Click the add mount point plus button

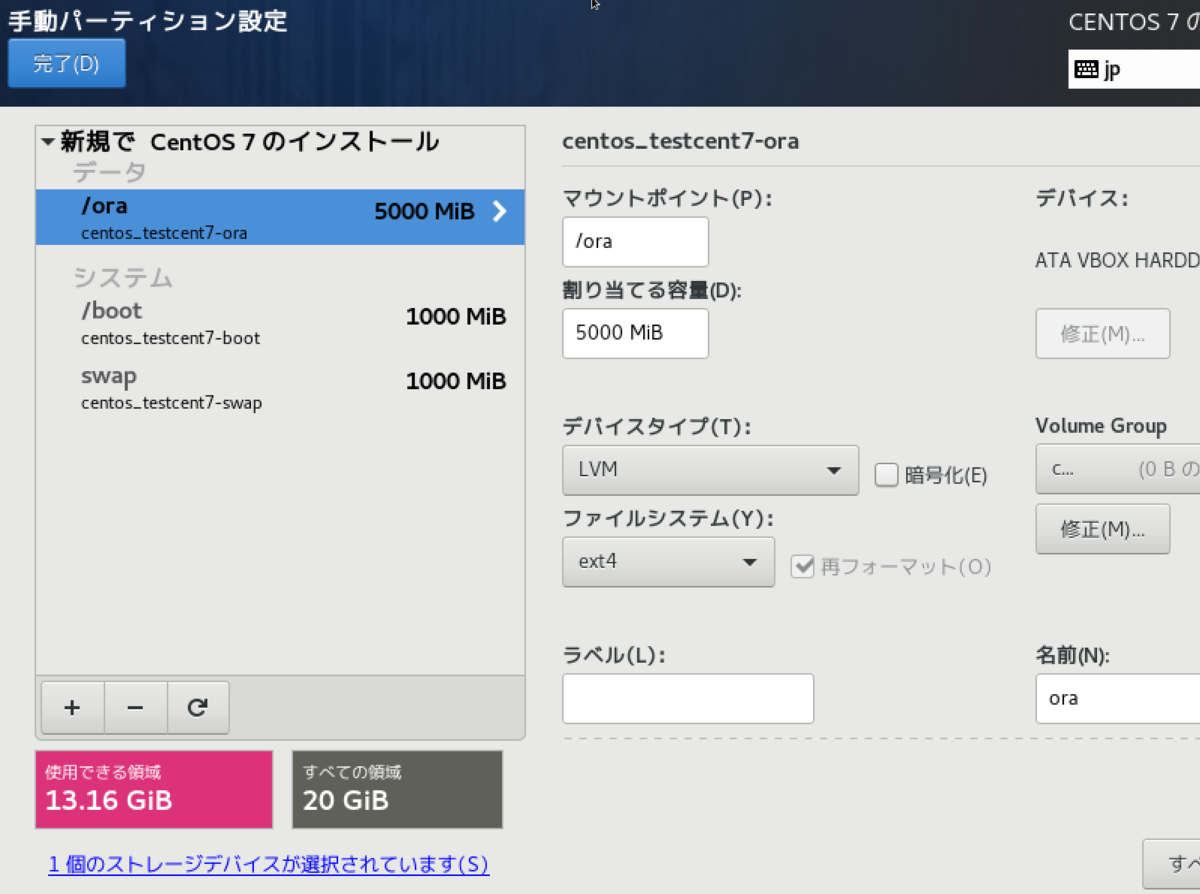coord(72,707)
